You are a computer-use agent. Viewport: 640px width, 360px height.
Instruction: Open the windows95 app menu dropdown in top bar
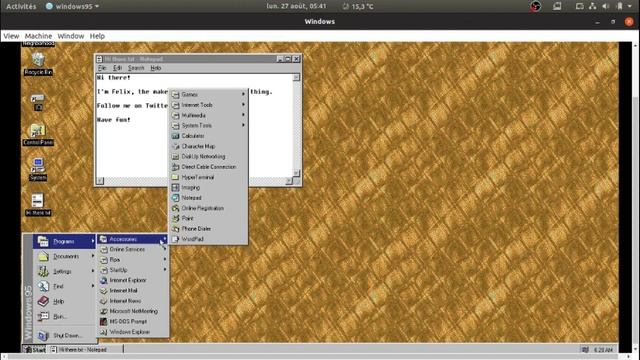pyautogui.click(x=73, y=6)
